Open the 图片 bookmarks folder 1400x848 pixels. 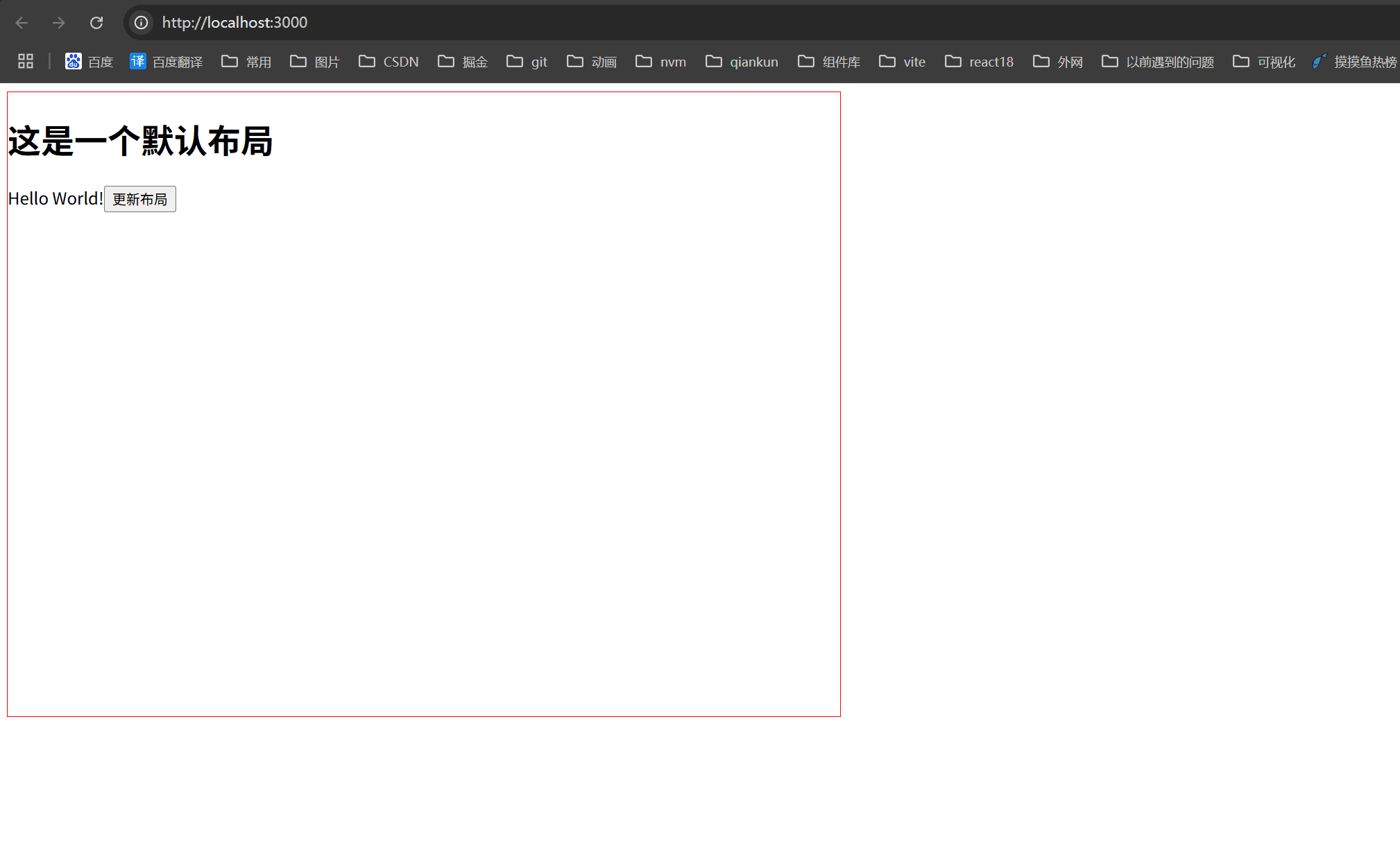tap(314, 61)
